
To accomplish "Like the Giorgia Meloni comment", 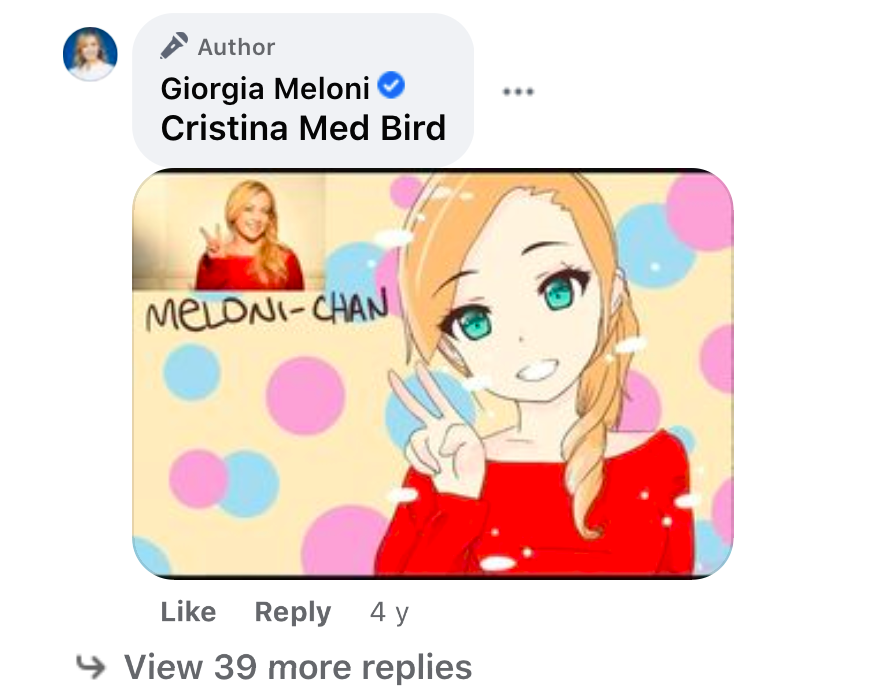I will click(x=188, y=612).
